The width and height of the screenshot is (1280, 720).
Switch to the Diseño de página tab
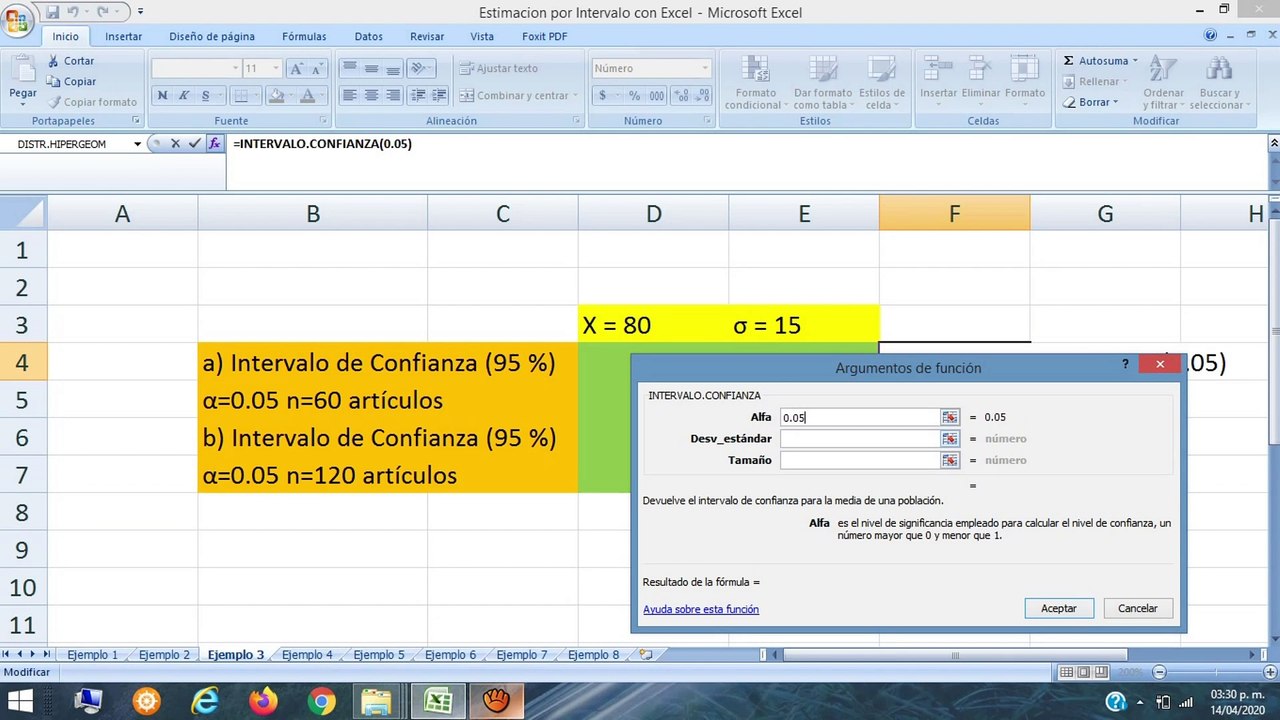click(x=212, y=36)
